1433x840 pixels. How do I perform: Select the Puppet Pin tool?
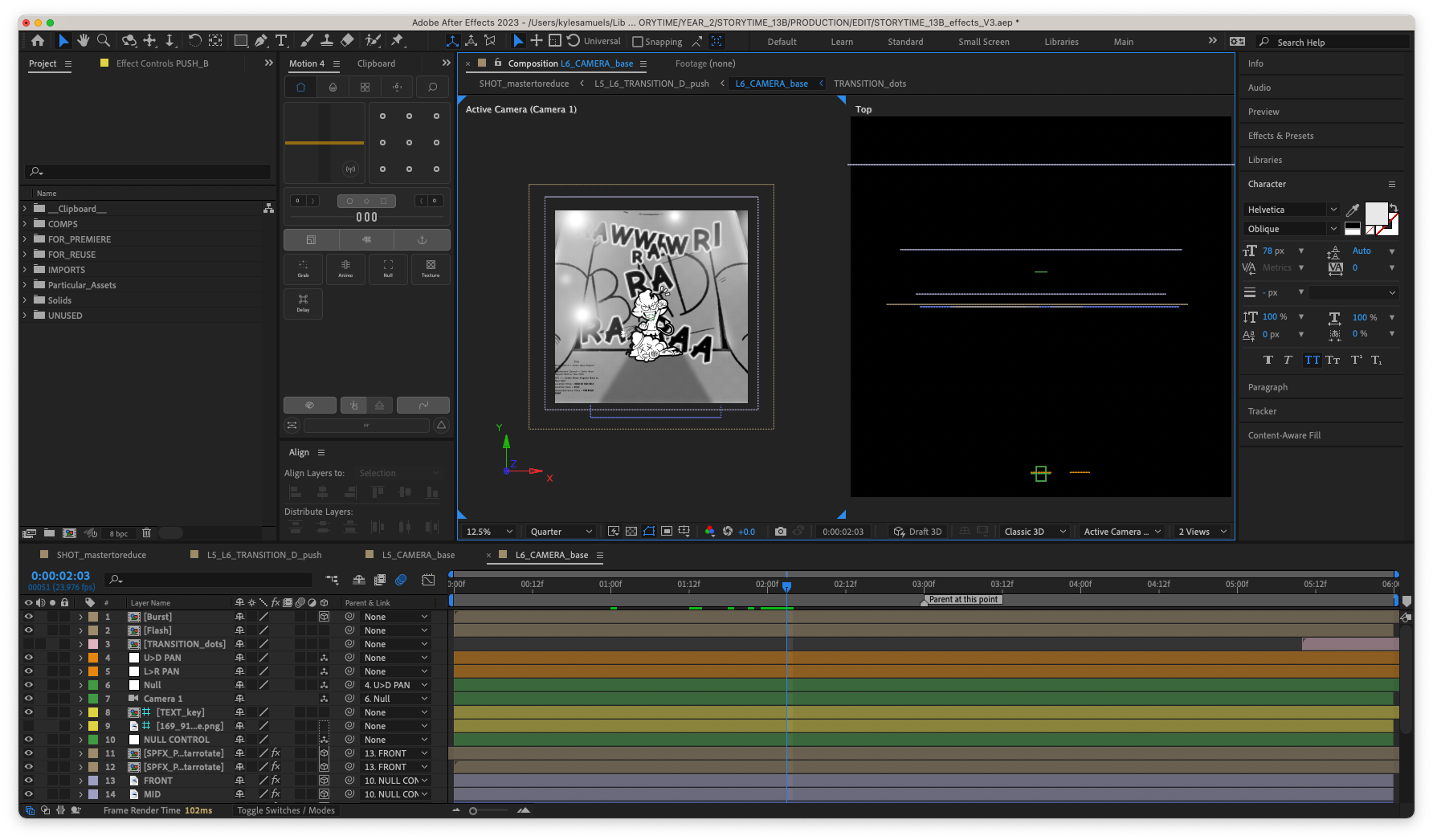(x=397, y=41)
